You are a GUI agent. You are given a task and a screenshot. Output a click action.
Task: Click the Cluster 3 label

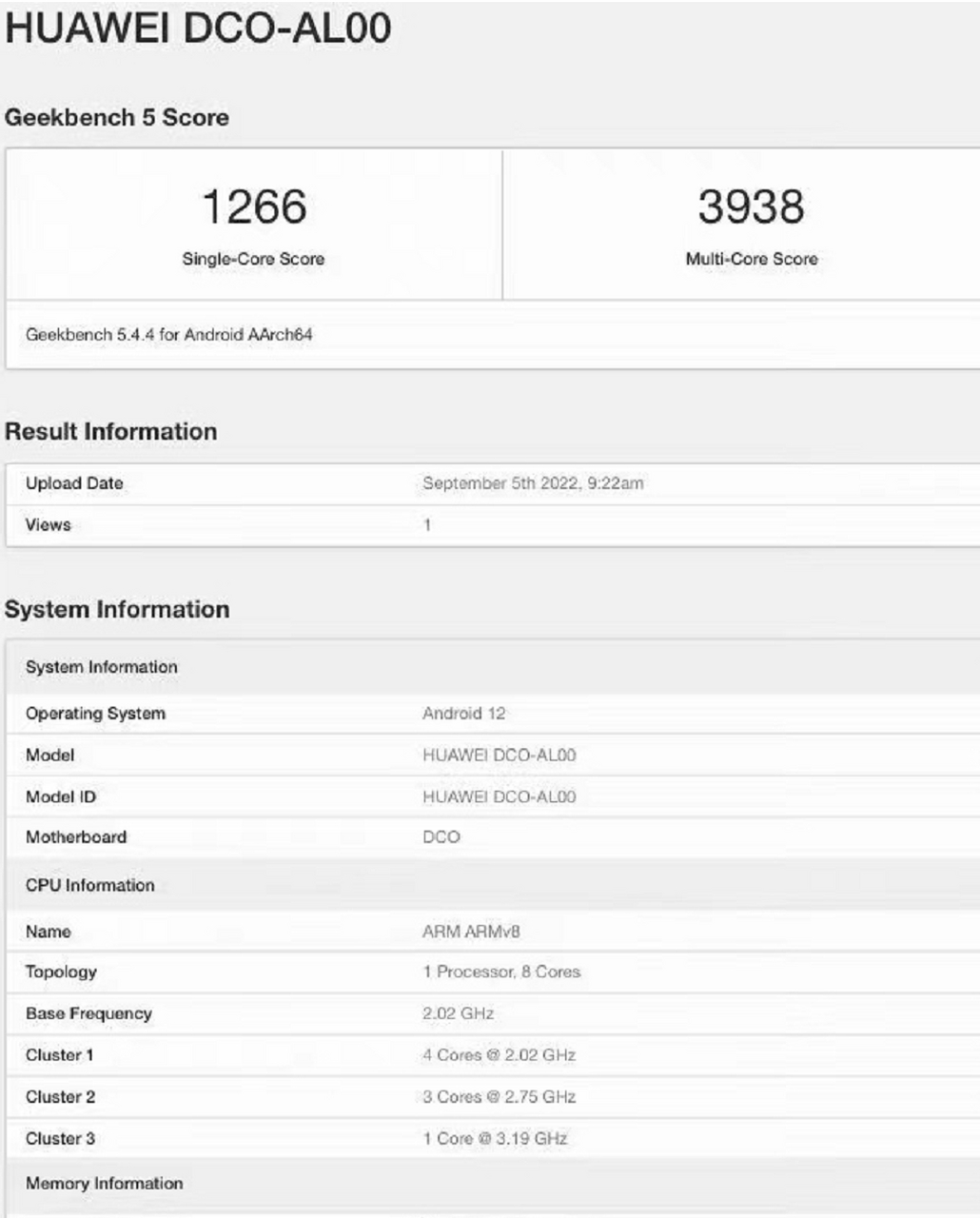[61, 1139]
